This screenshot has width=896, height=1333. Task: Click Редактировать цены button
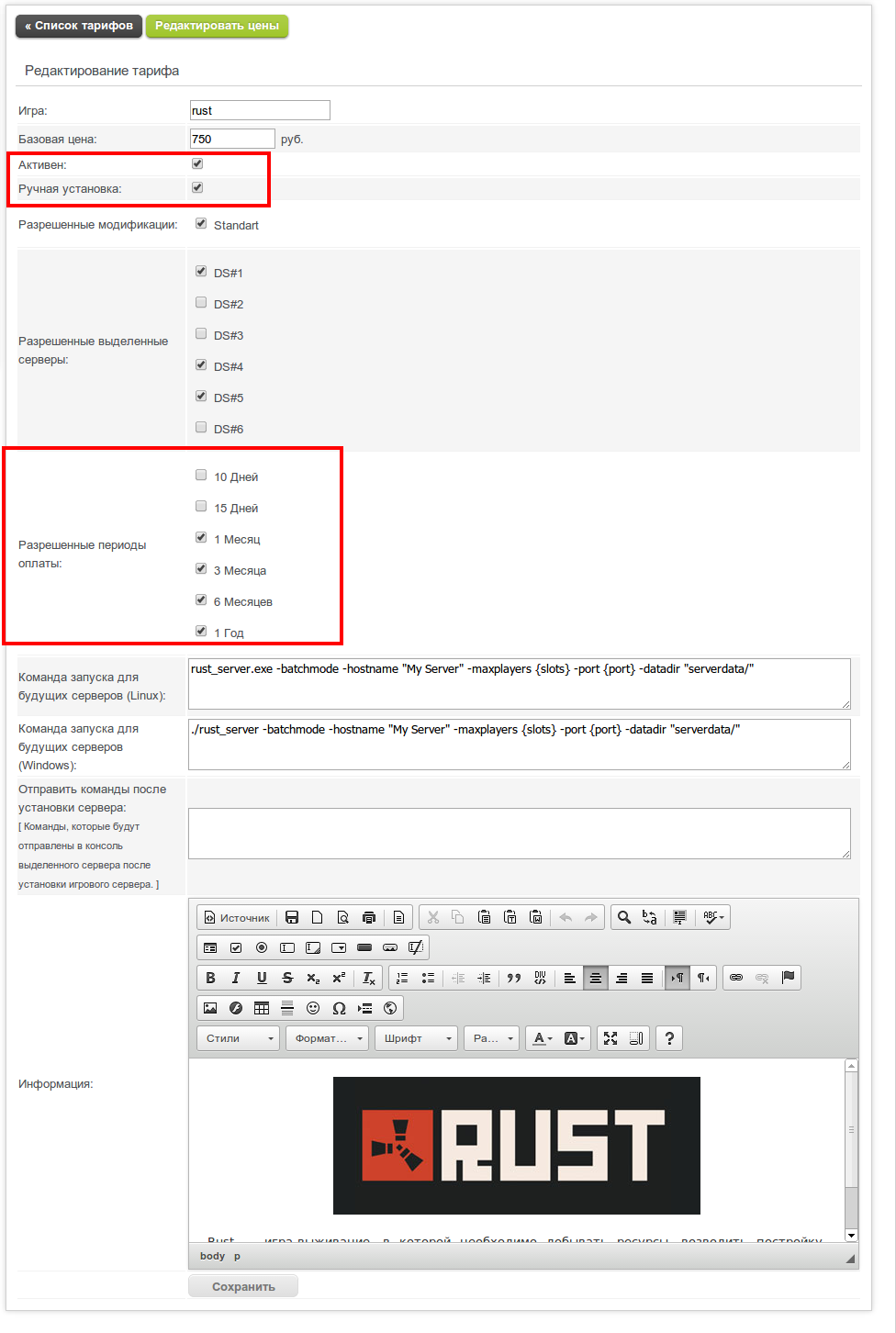click(217, 26)
